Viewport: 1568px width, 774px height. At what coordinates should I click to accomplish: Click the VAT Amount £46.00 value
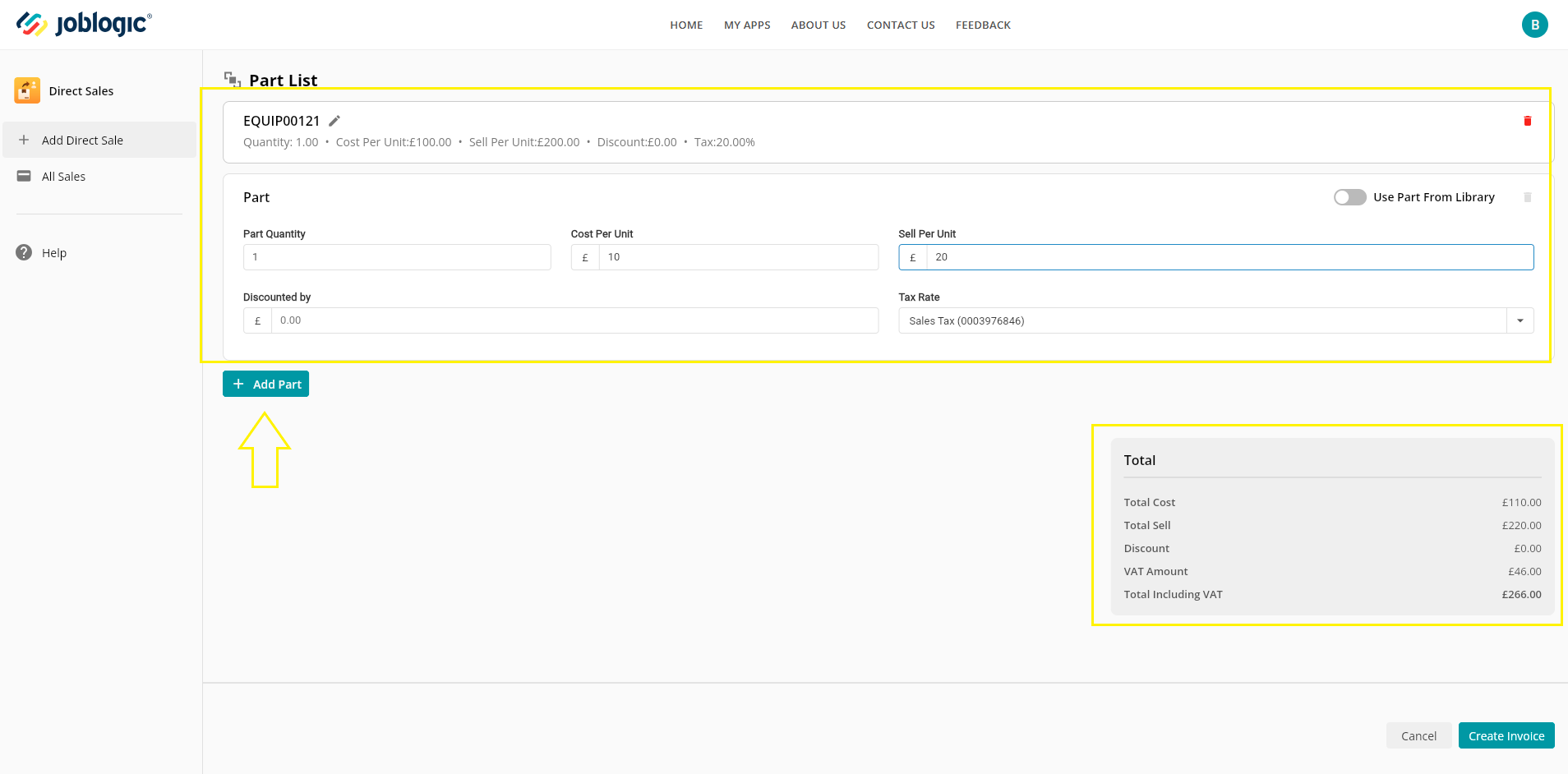point(1524,571)
